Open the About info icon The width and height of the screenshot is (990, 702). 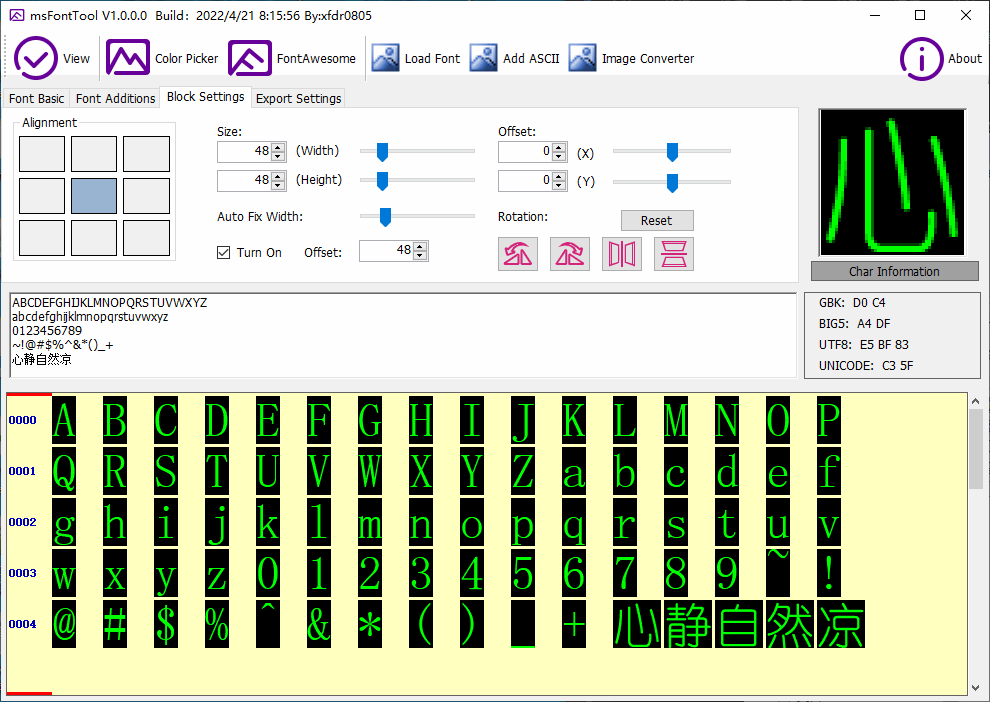(x=921, y=59)
